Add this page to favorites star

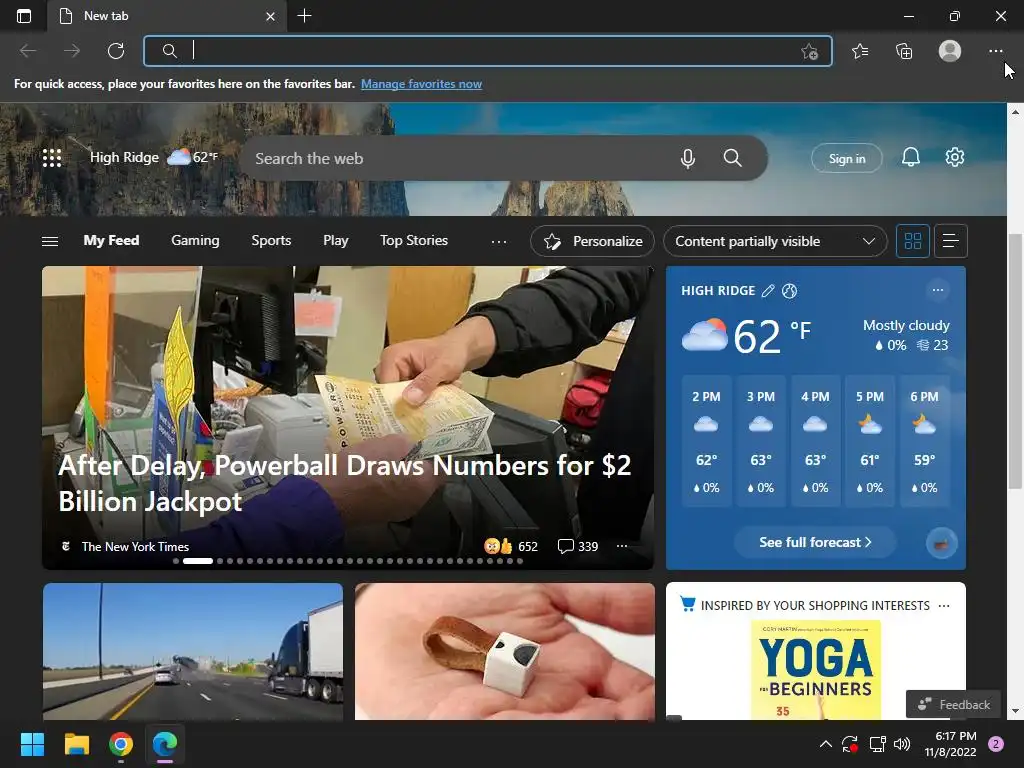[810, 52]
